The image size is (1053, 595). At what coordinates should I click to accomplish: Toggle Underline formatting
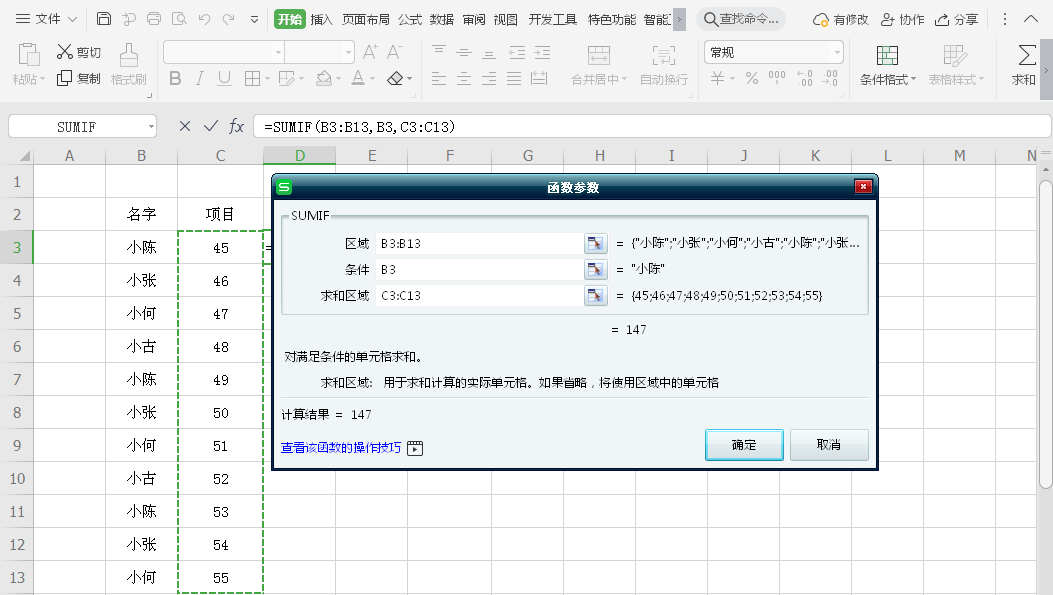pyautogui.click(x=224, y=79)
